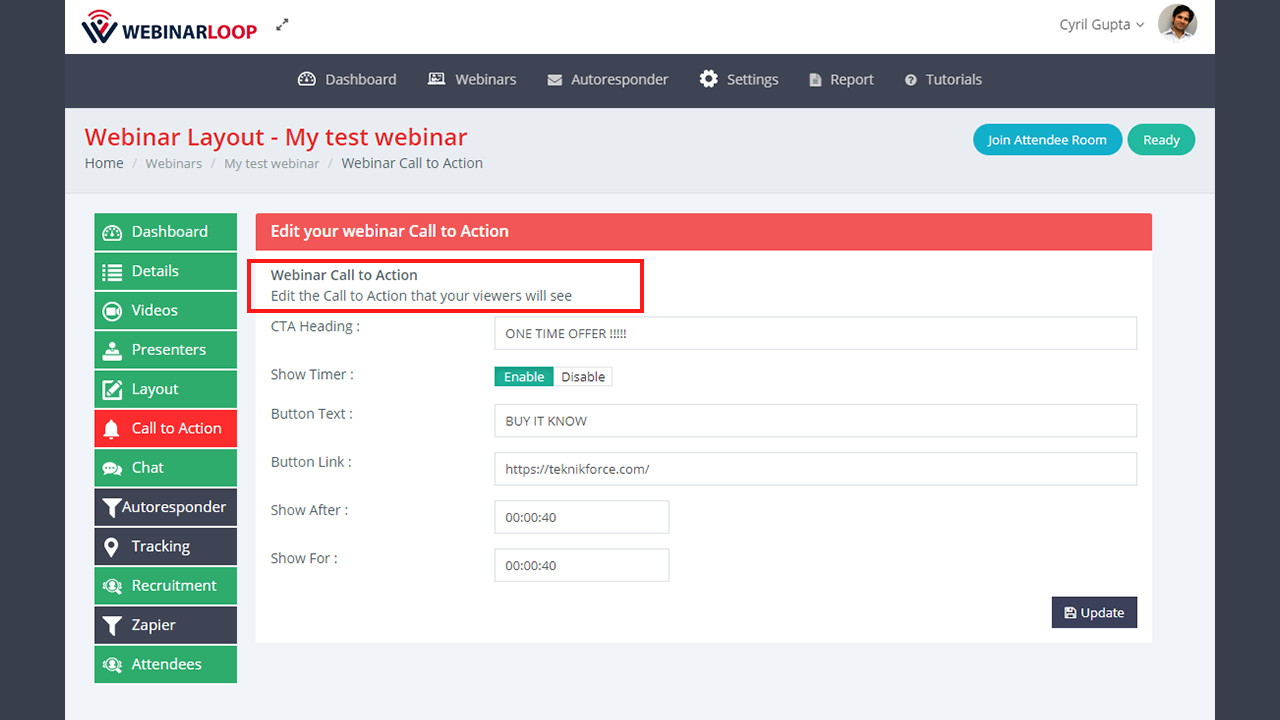This screenshot has height=720, width=1280.
Task: Open the Cyril Gupta user dropdown
Action: click(x=1101, y=25)
